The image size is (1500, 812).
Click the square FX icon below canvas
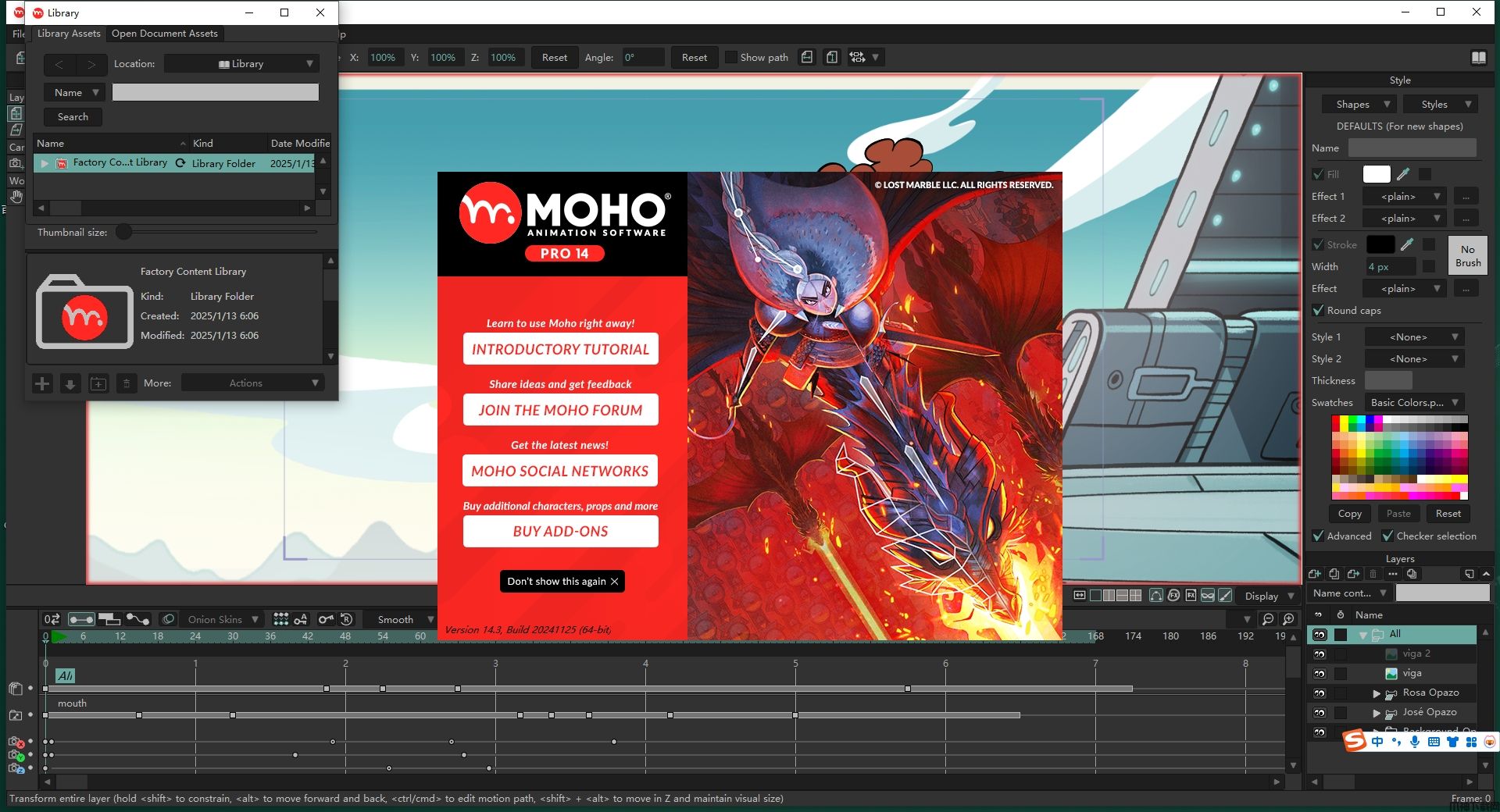(x=1191, y=596)
